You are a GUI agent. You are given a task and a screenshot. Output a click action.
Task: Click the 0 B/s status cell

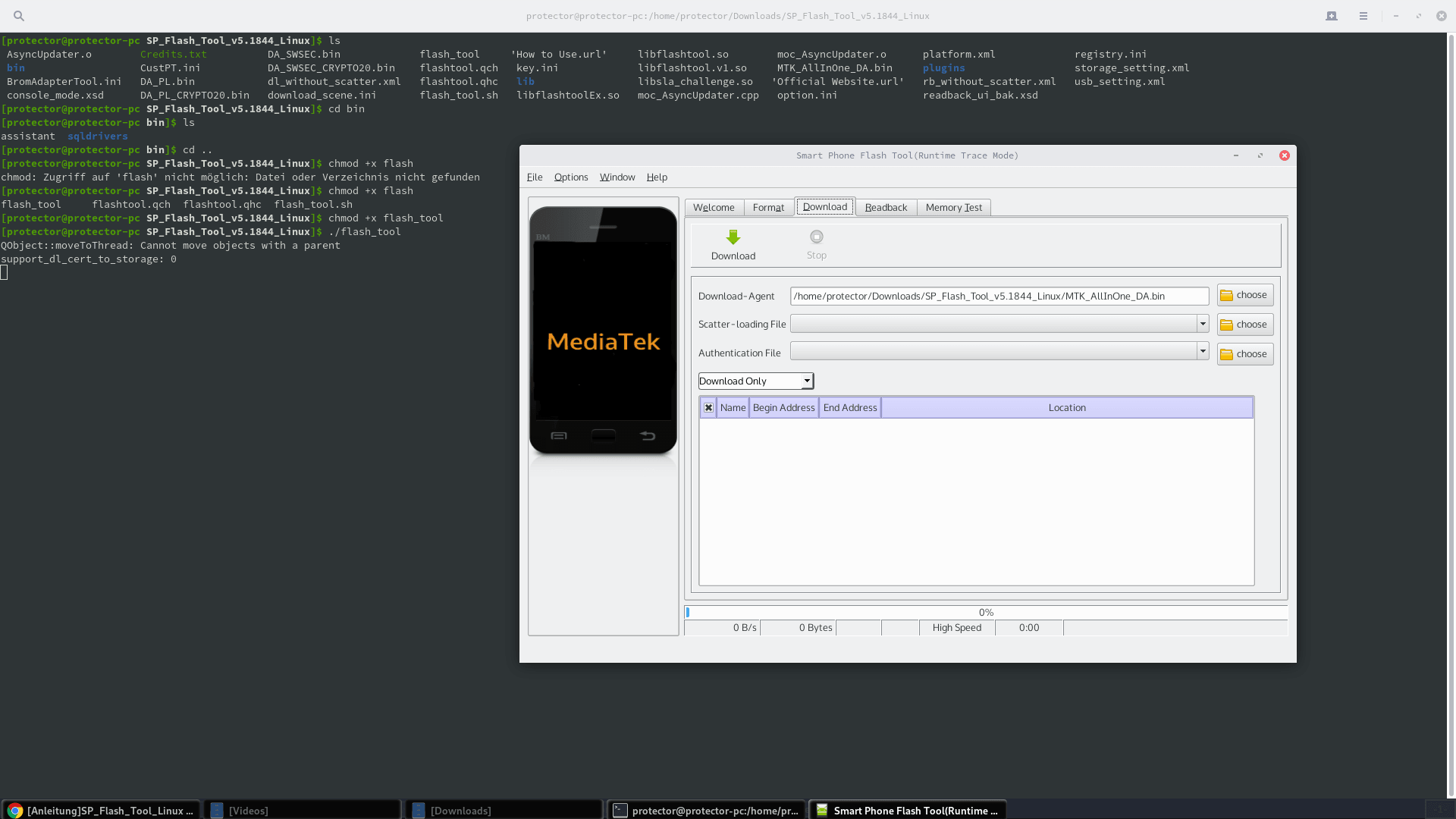tap(722, 628)
